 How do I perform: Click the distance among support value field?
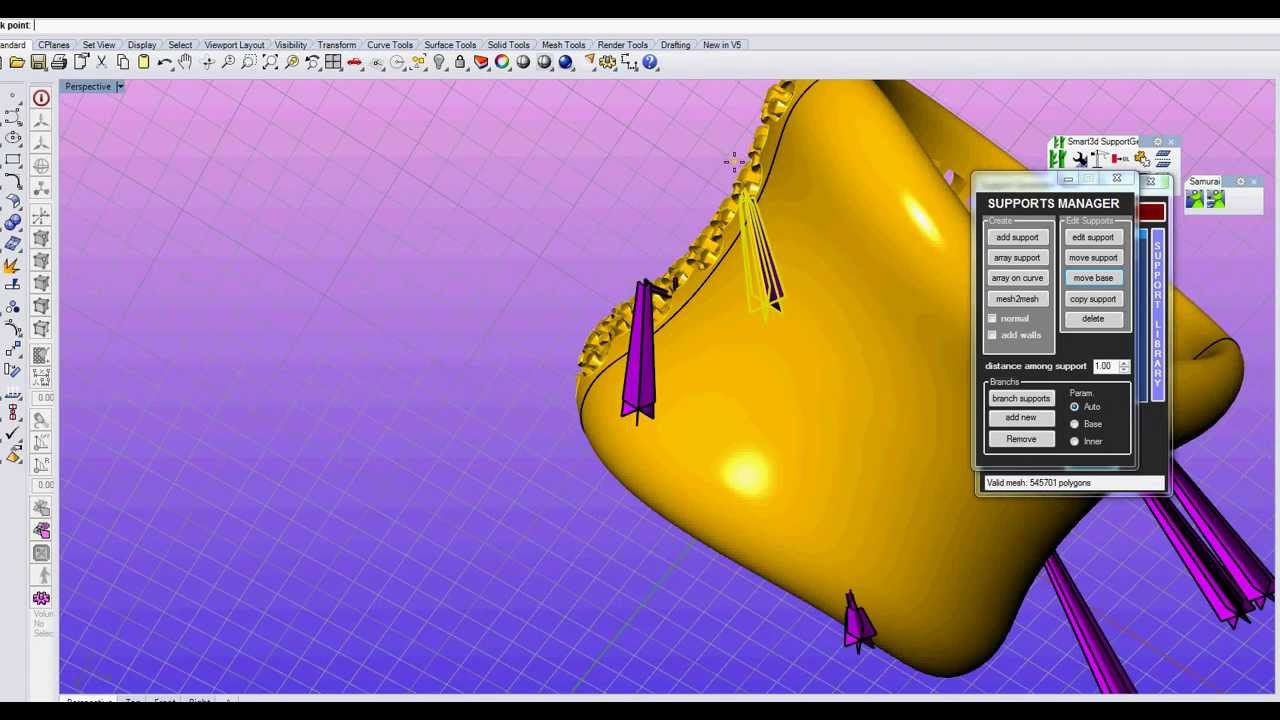pyautogui.click(x=1104, y=367)
